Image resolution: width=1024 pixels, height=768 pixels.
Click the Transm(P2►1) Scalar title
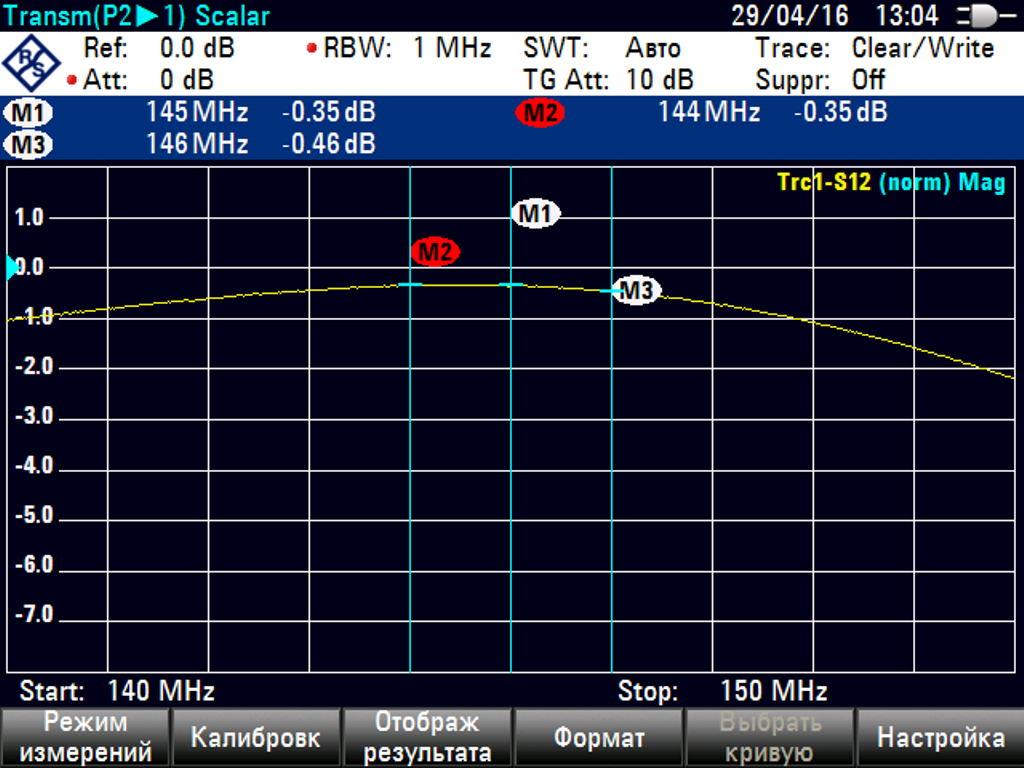tap(136, 16)
